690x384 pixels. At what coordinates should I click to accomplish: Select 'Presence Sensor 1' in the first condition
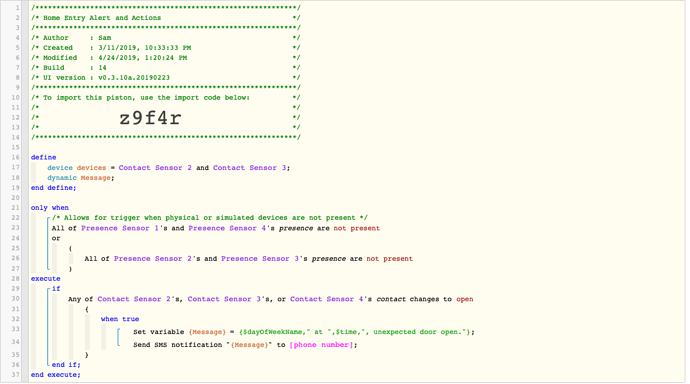pyautogui.click(x=120, y=228)
